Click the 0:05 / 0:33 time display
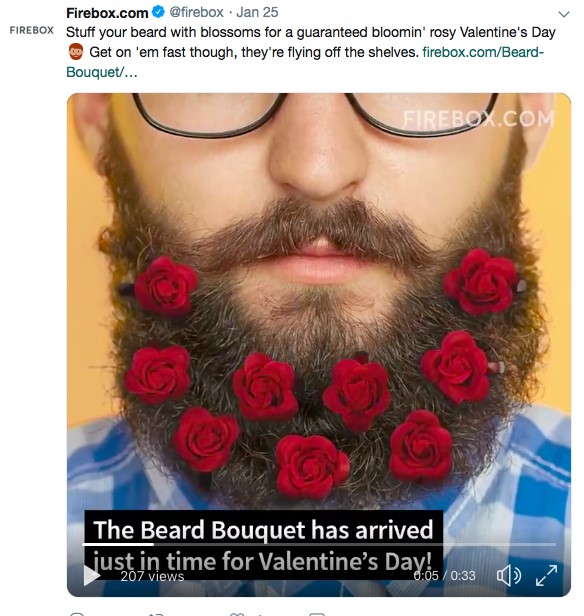The width and height of the screenshot is (584, 616). pos(444,576)
